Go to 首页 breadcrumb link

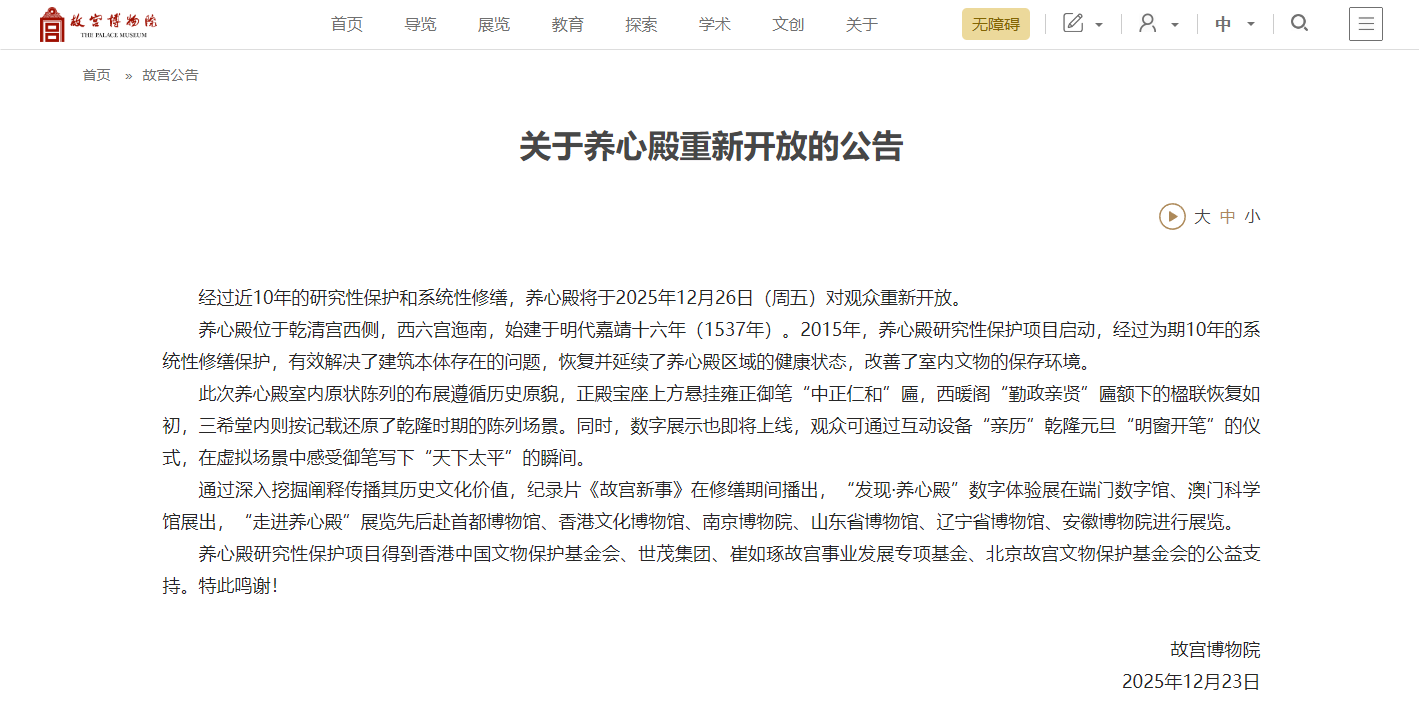click(x=97, y=75)
